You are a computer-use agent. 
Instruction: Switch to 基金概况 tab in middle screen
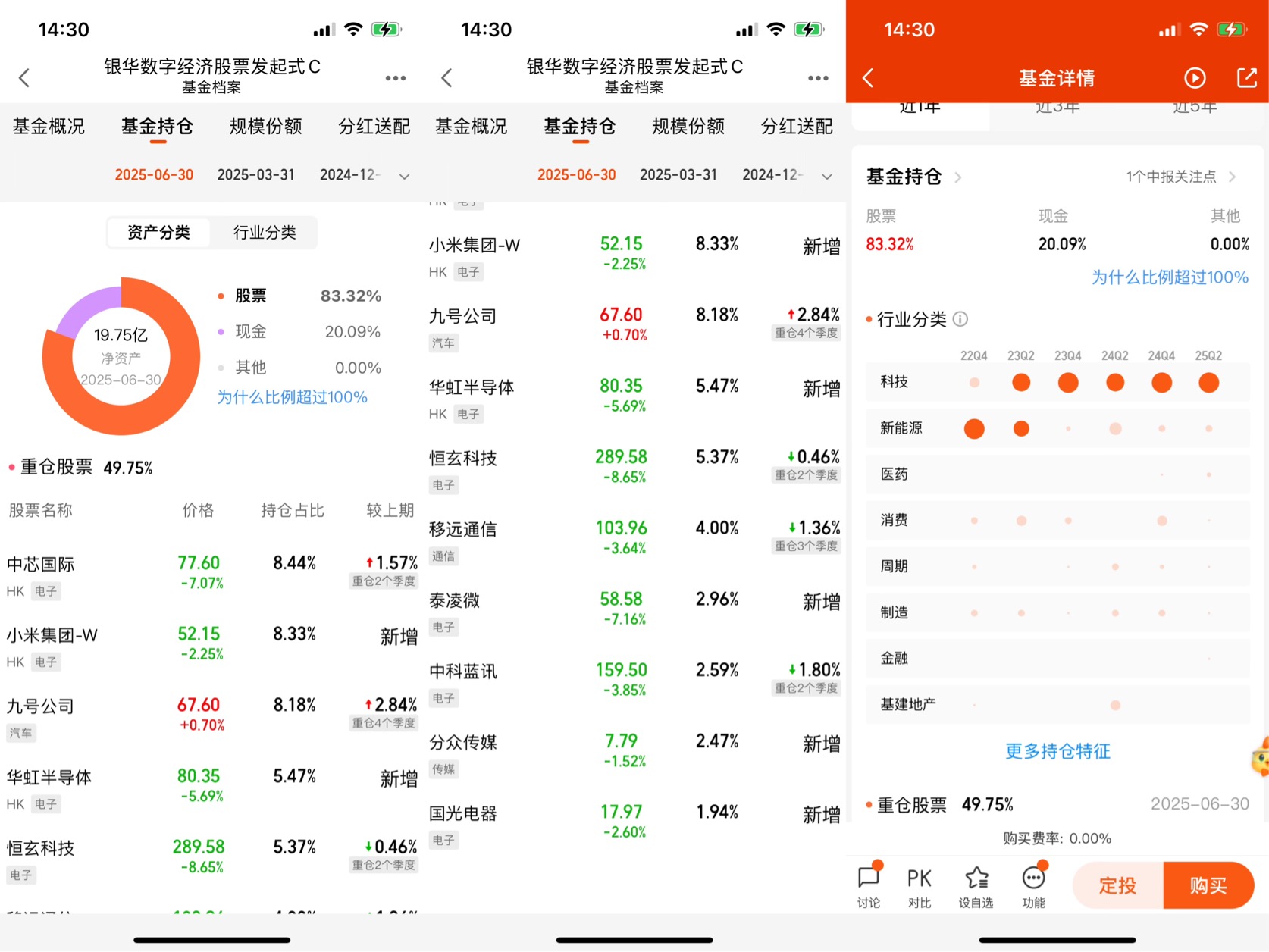point(472,127)
